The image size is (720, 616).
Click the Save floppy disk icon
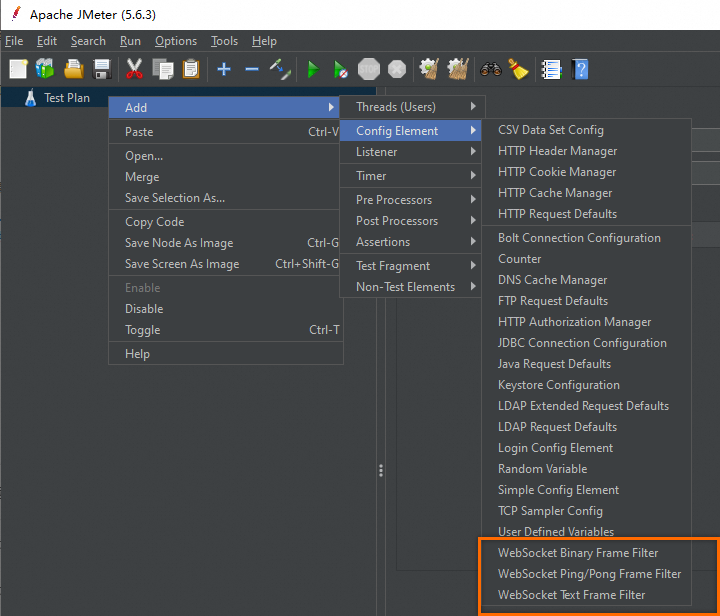click(101, 69)
